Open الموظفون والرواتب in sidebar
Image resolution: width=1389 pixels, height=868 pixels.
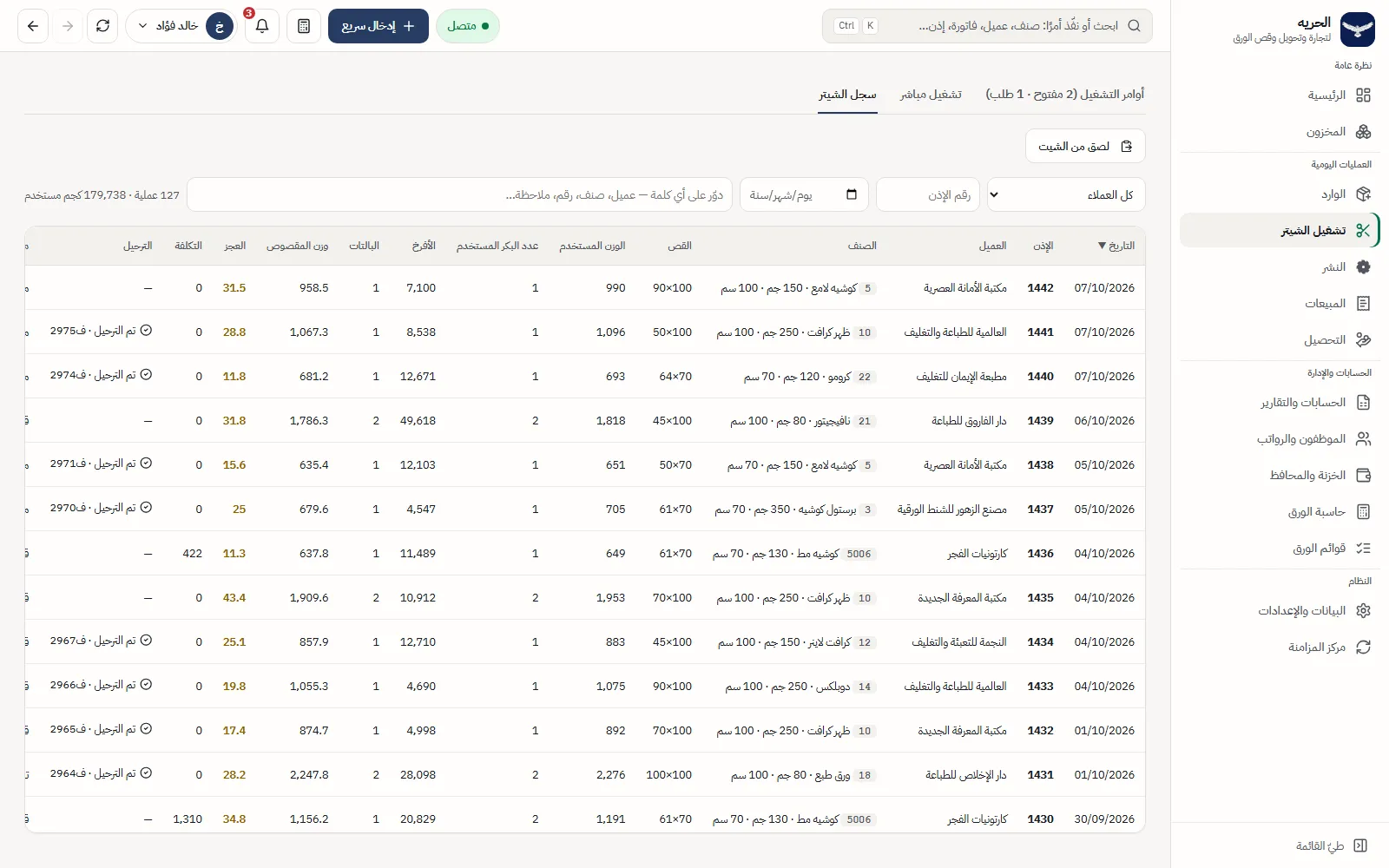point(1280,439)
